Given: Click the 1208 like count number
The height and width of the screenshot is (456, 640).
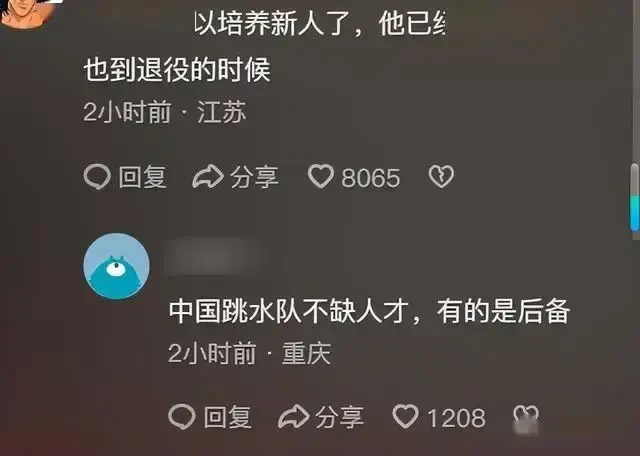Looking at the screenshot, I should (x=456, y=418).
